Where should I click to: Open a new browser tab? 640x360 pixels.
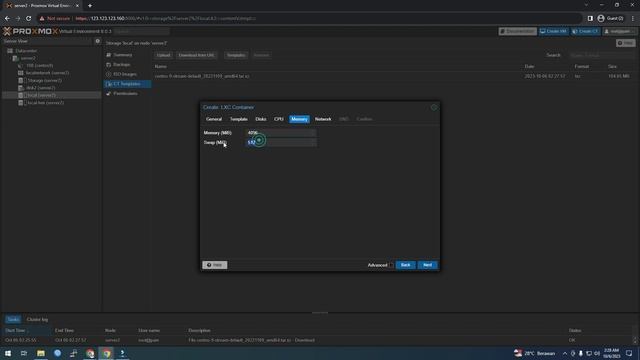click(90, 6)
